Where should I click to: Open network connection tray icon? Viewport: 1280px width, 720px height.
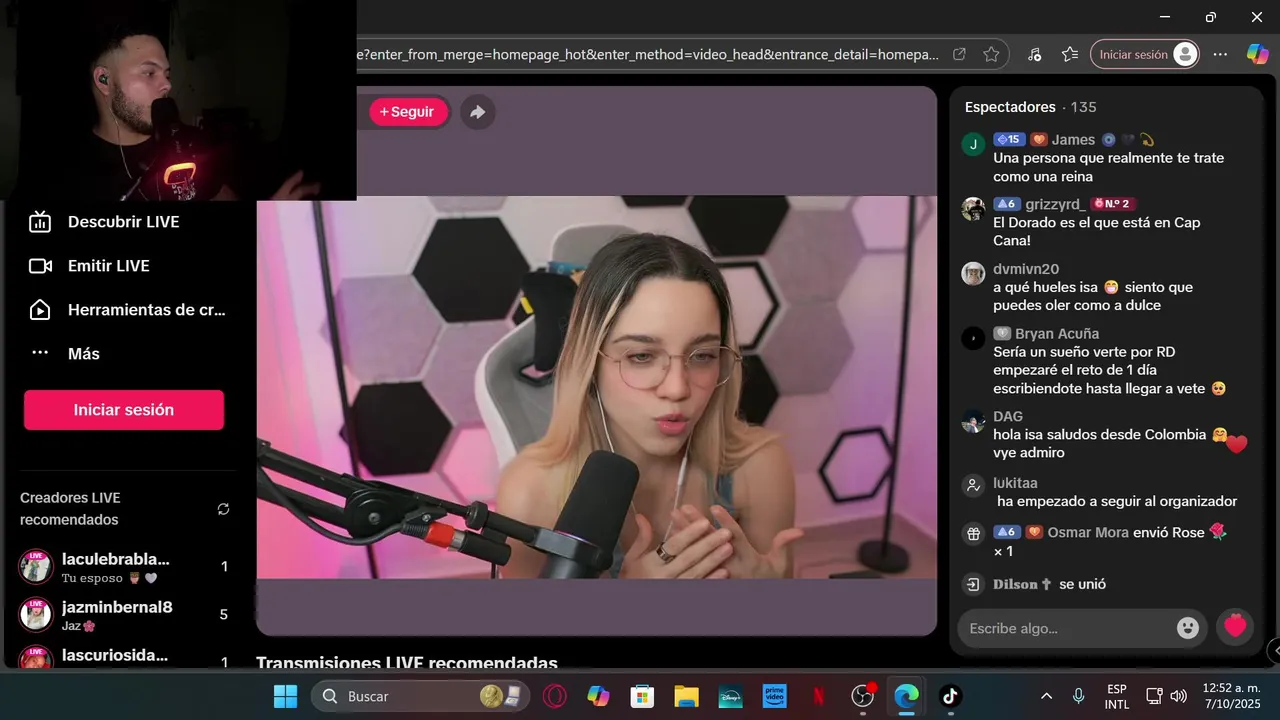point(1154,696)
